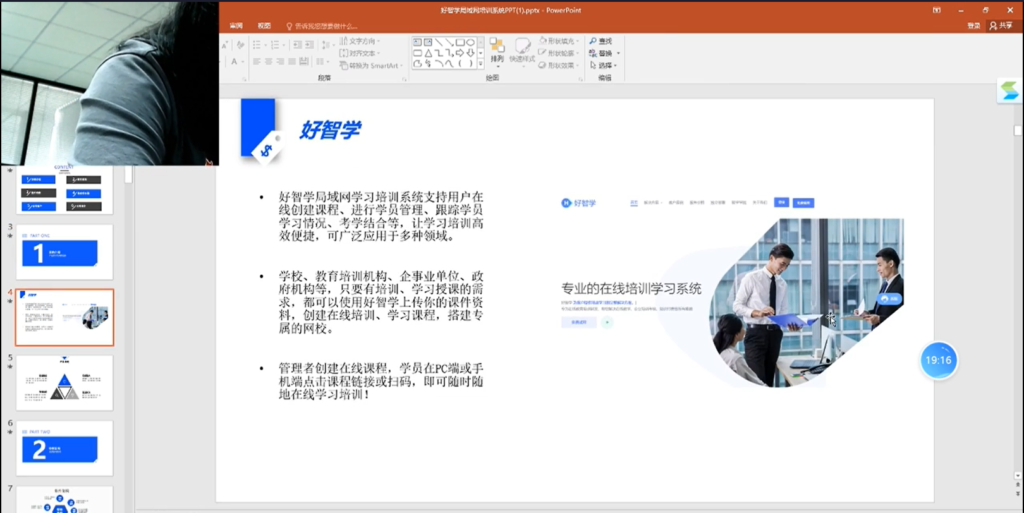
Task: Toggle bulleted list formatting
Action: (257, 44)
